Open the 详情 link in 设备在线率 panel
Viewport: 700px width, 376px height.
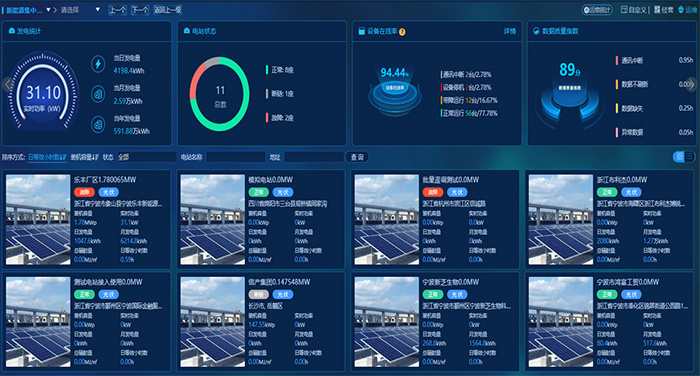(x=509, y=31)
